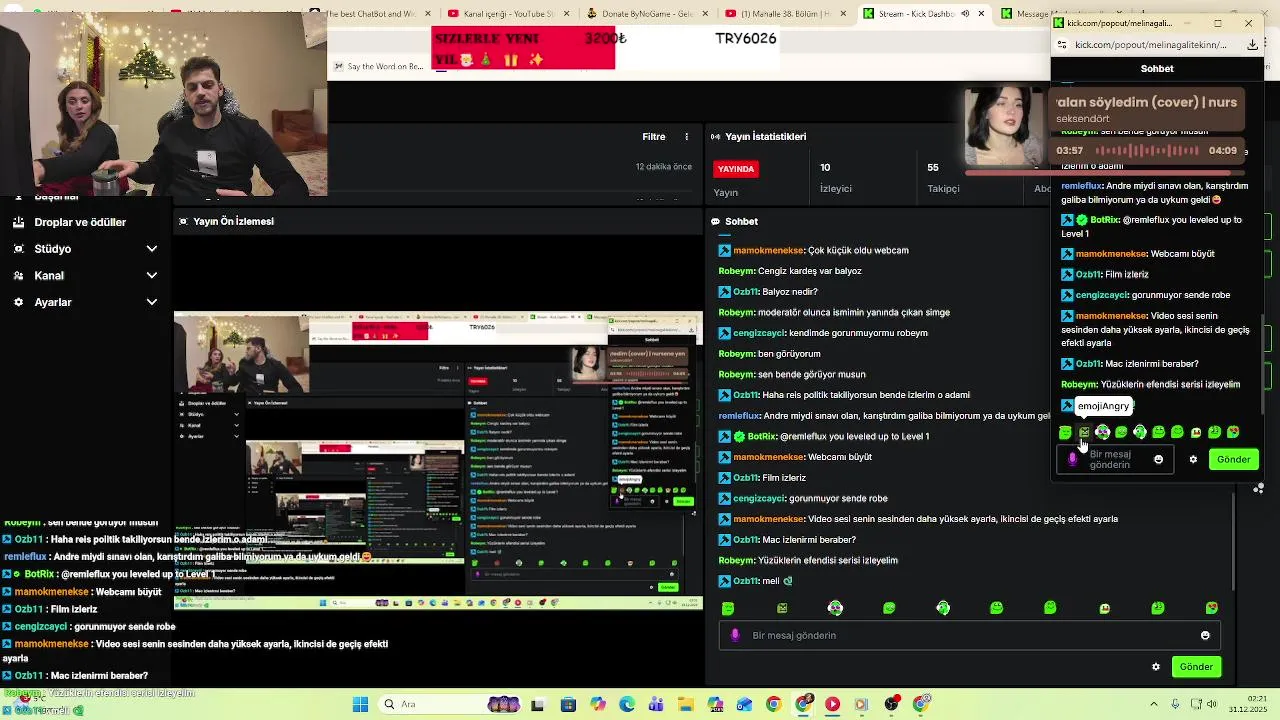Click Sohbet panel header icon

[x=715, y=222]
